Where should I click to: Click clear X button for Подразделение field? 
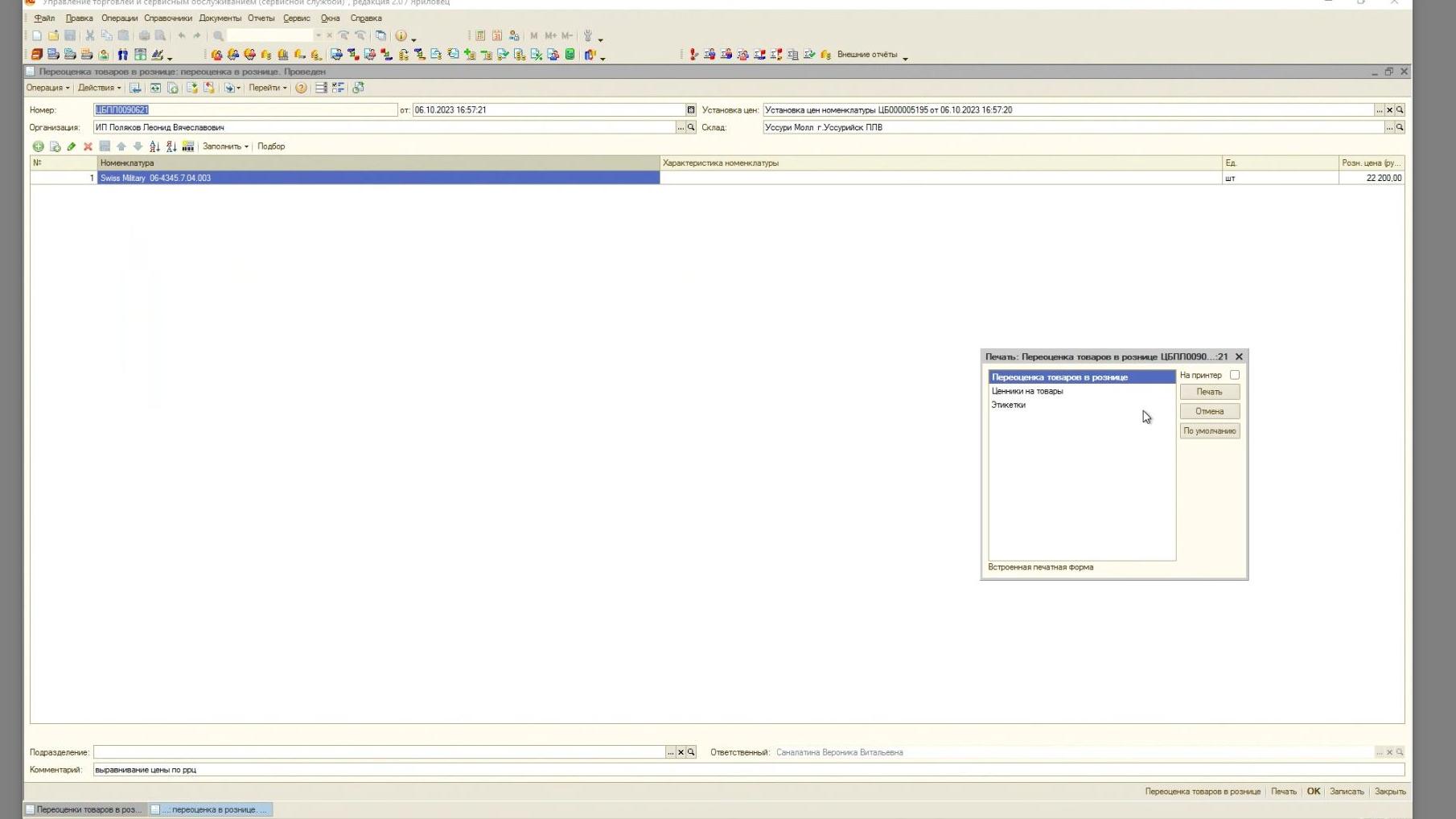point(681,752)
